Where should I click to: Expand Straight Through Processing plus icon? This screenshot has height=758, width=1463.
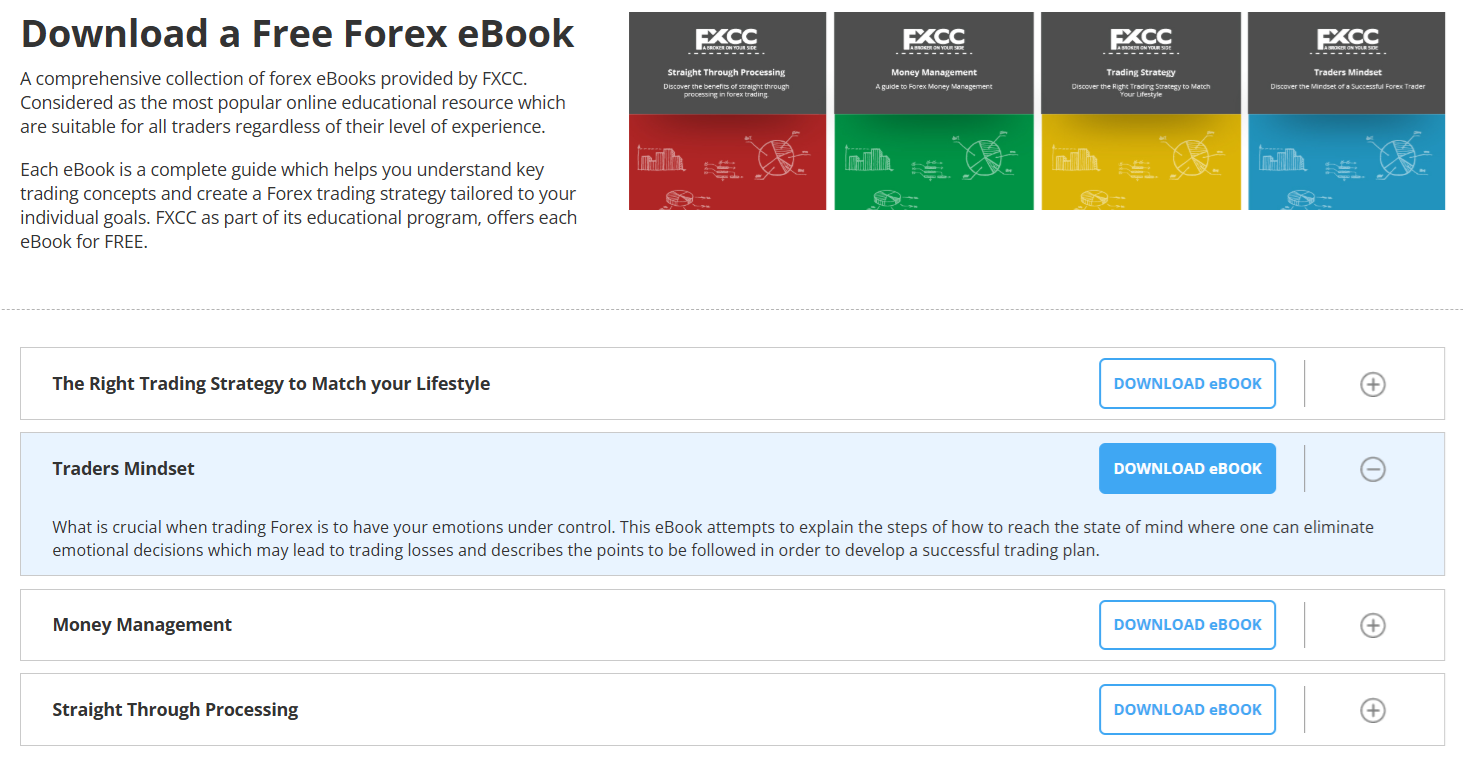coord(1373,710)
